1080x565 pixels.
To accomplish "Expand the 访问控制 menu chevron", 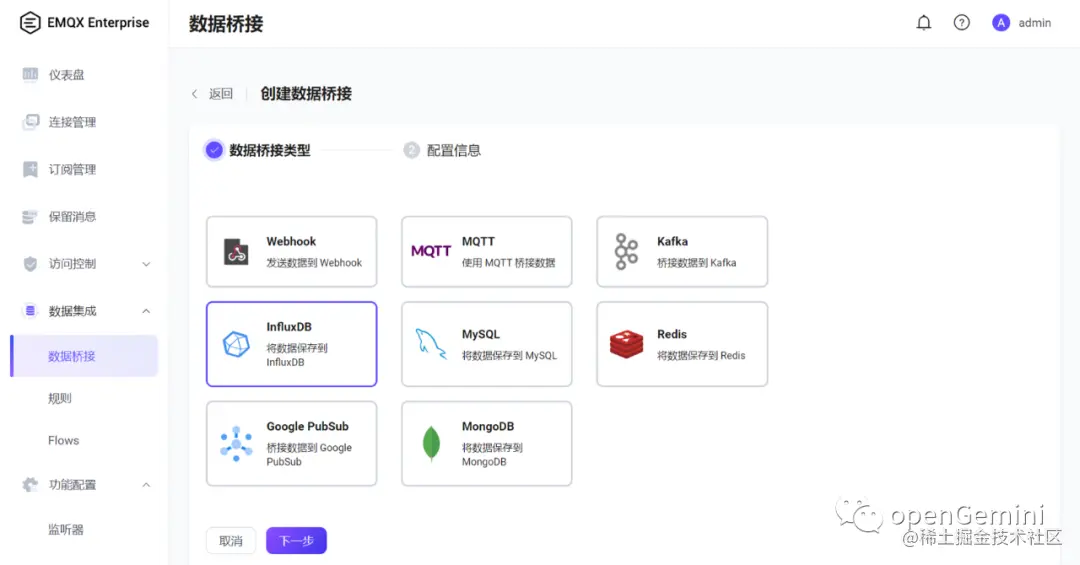I will click(x=146, y=264).
